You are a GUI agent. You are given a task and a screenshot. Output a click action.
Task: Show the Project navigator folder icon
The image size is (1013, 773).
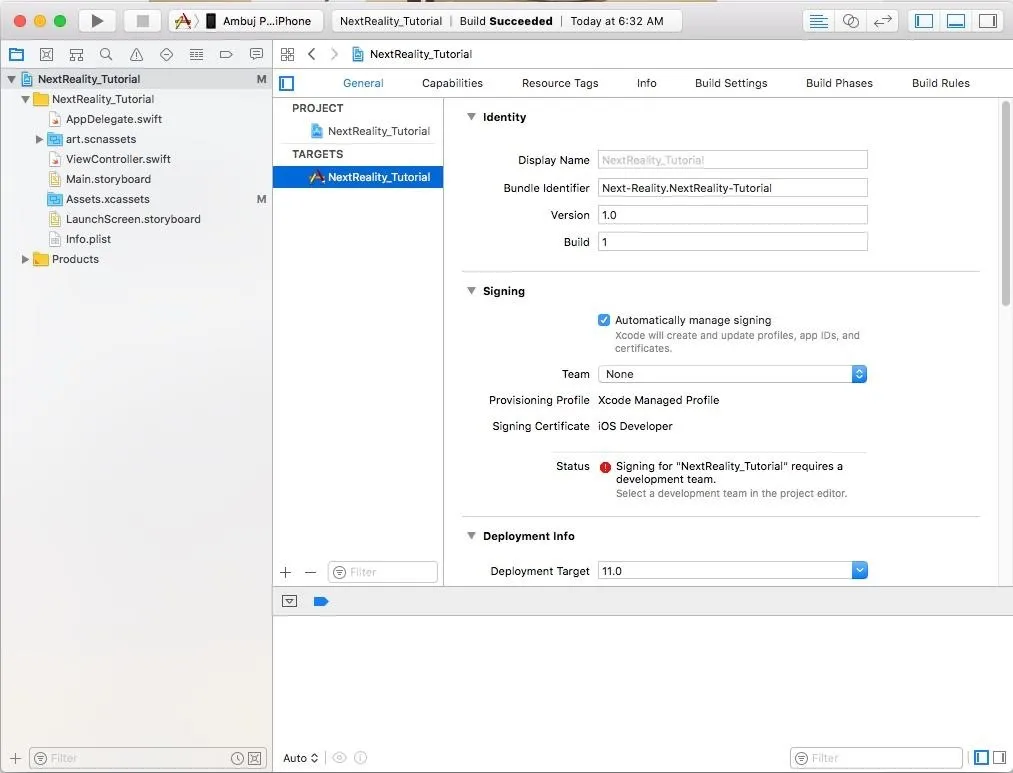point(16,54)
